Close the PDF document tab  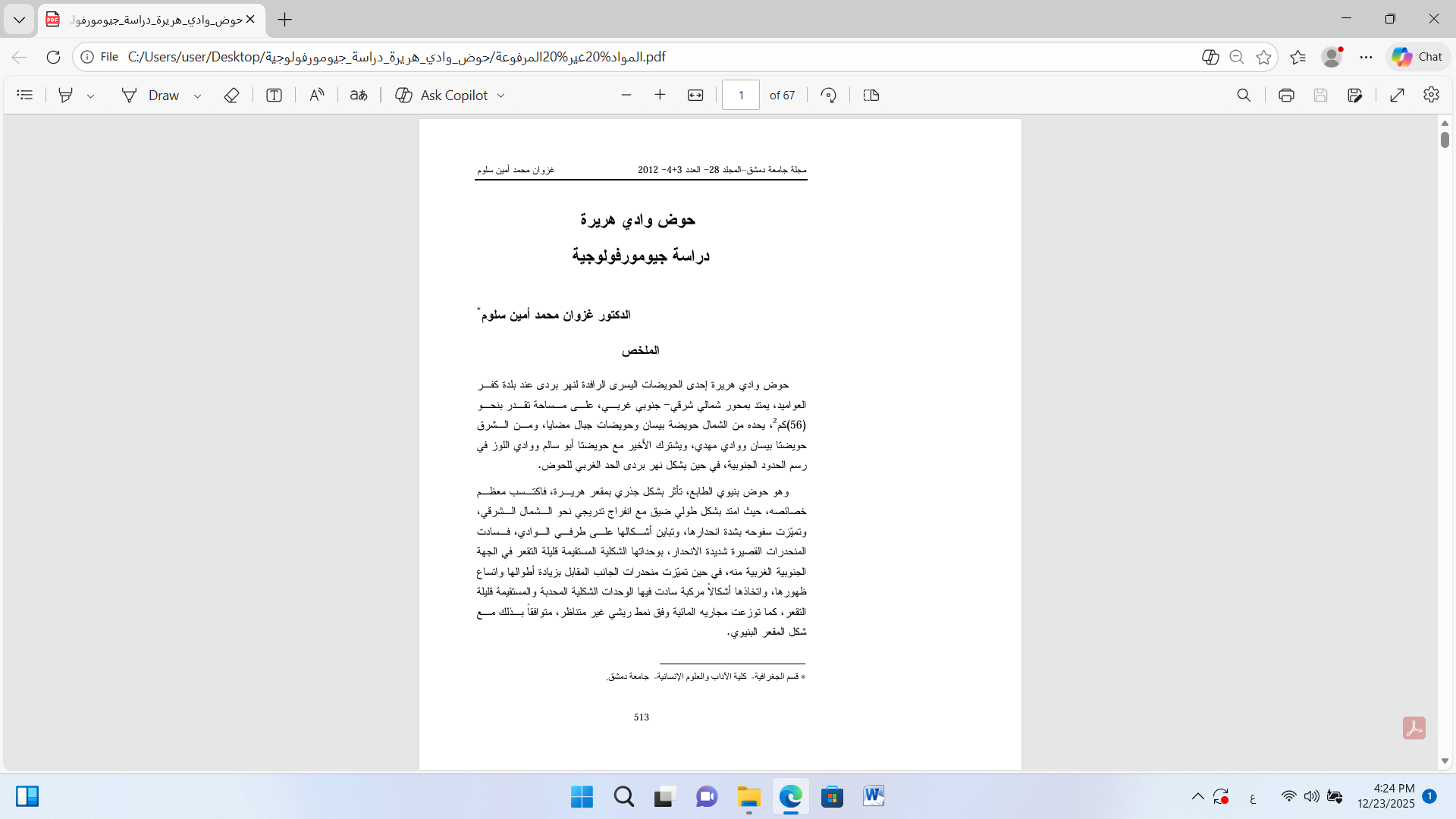[250, 20]
